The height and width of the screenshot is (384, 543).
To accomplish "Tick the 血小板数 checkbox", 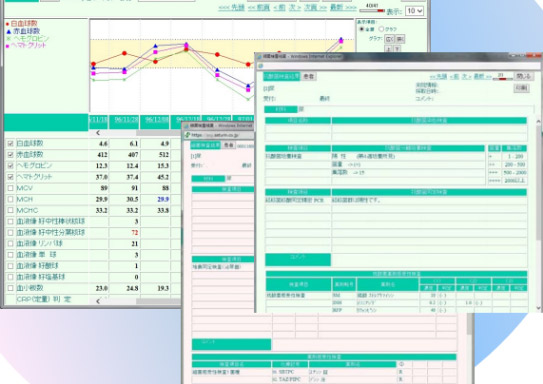I will point(10,288).
